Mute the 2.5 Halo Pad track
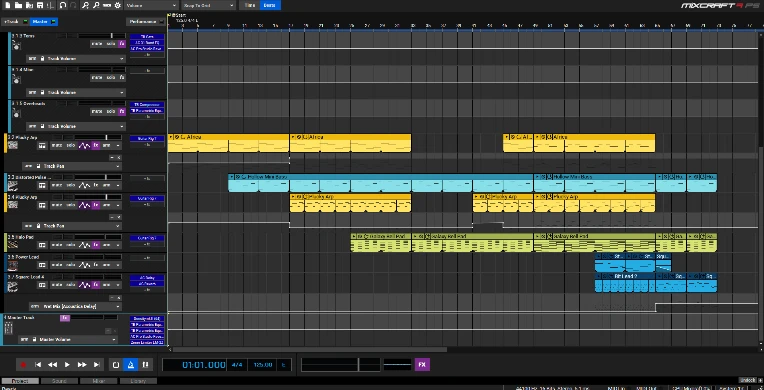 (57, 245)
